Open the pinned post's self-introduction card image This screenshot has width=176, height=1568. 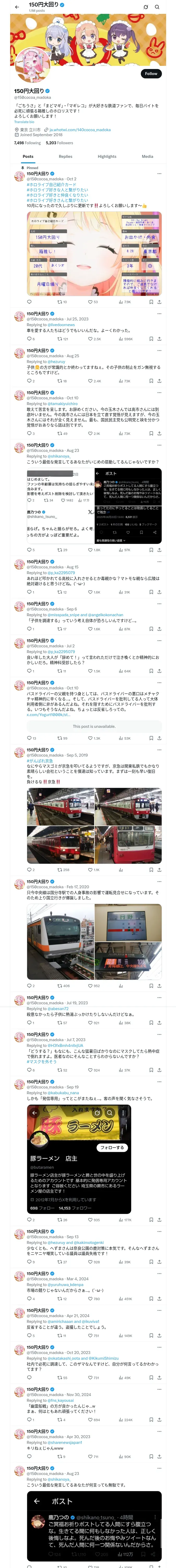point(94,254)
